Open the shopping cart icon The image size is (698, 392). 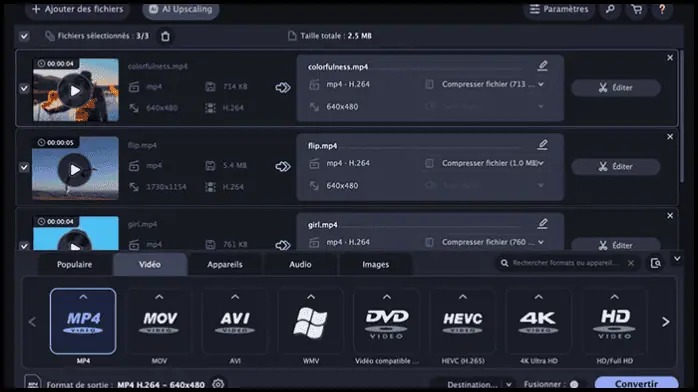[x=637, y=9]
